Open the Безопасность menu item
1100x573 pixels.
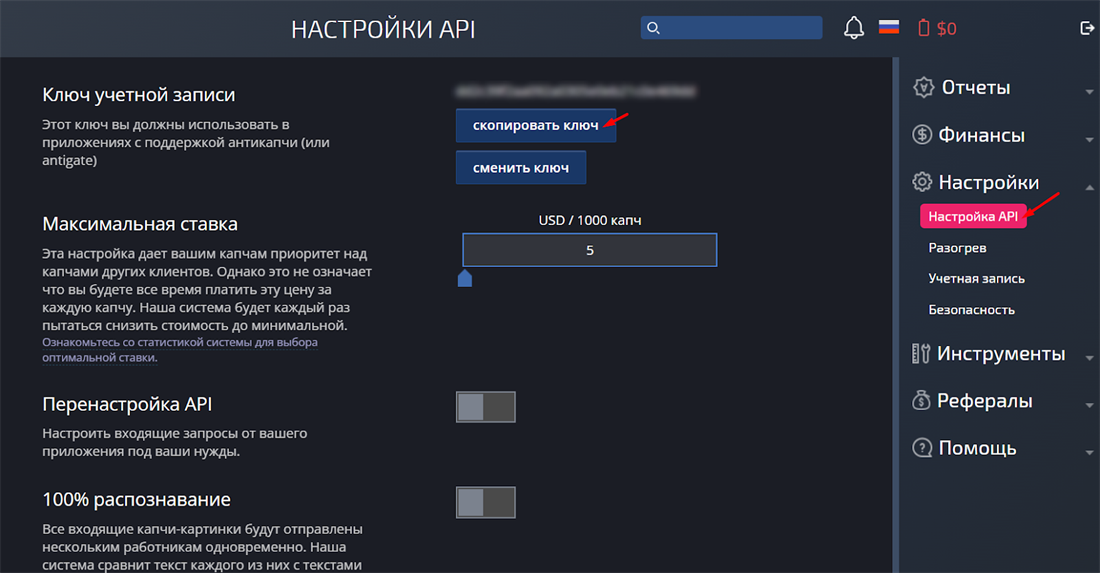point(971,309)
